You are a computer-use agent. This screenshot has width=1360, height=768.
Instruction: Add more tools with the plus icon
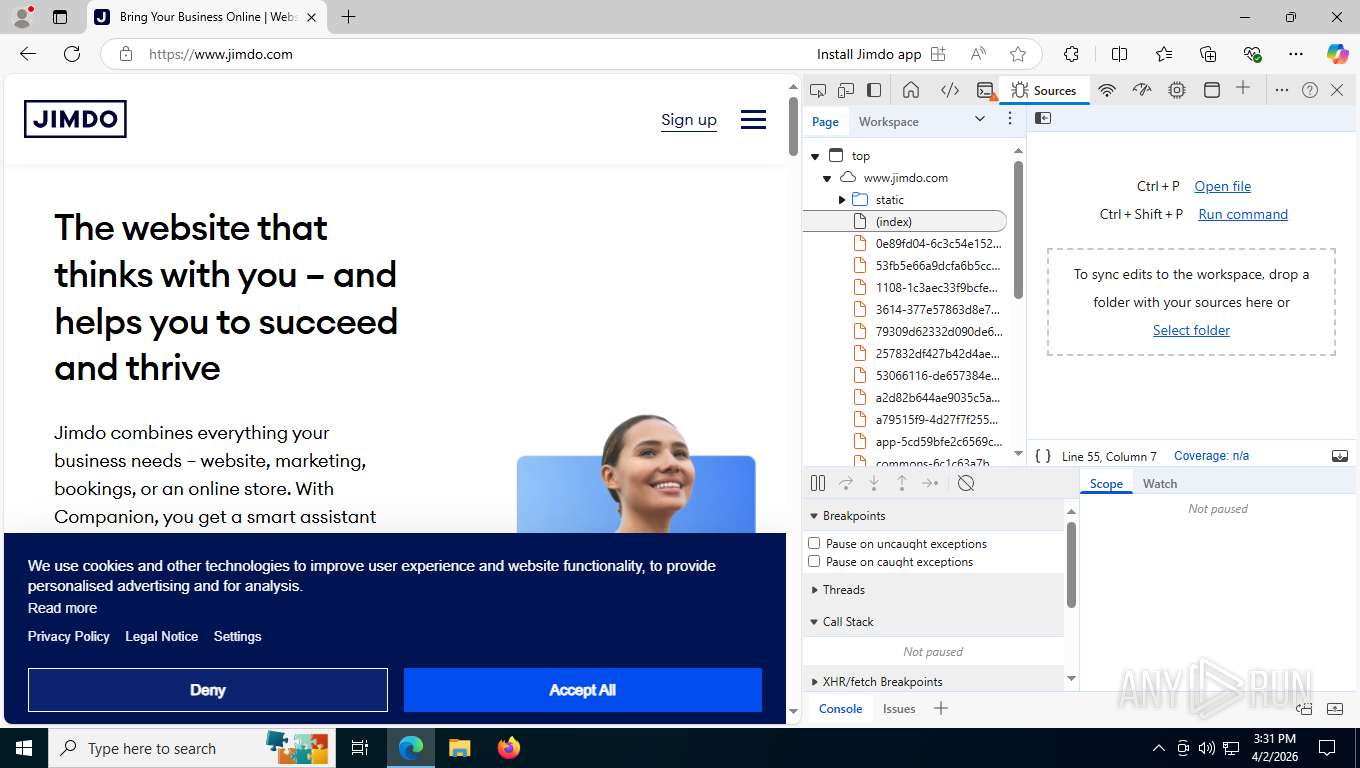point(1243,88)
